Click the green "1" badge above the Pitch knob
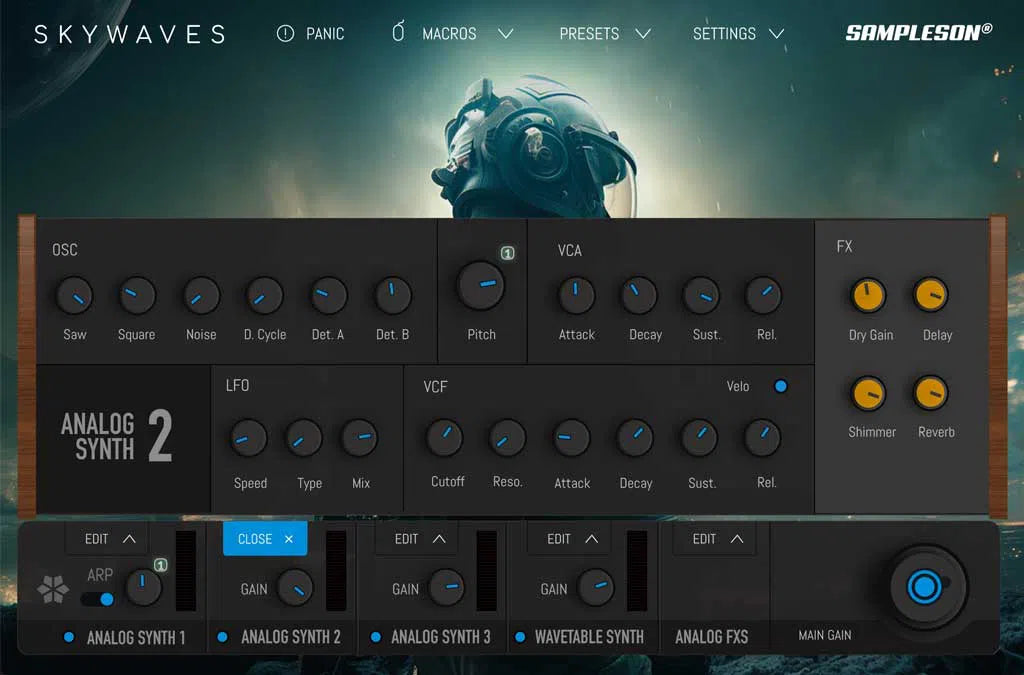The height and width of the screenshot is (675, 1024). point(508,254)
